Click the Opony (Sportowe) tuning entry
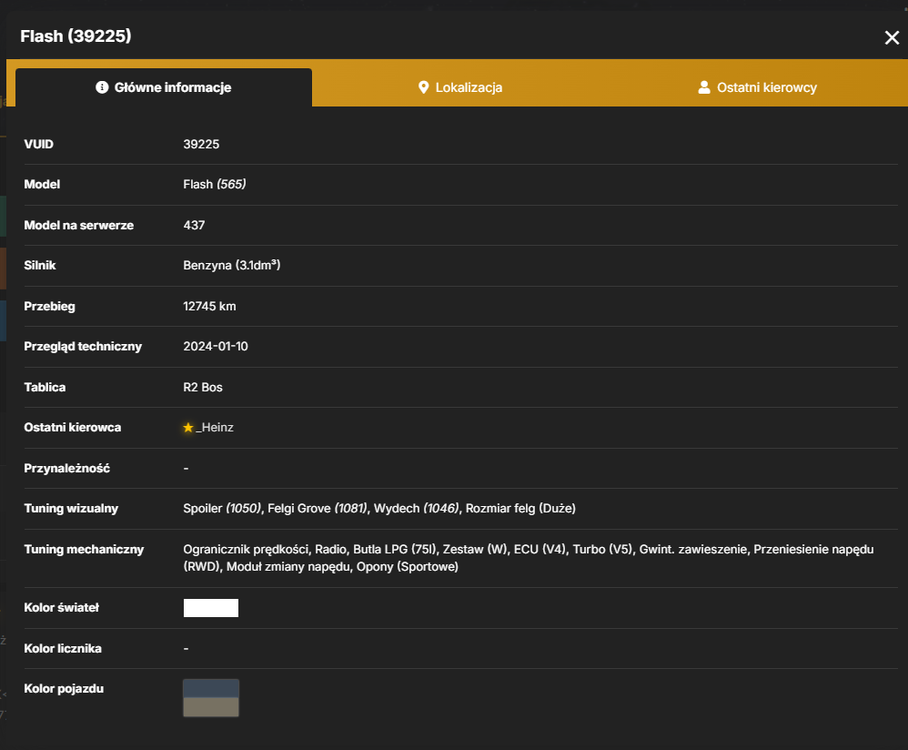This screenshot has height=750, width=908. (407, 567)
